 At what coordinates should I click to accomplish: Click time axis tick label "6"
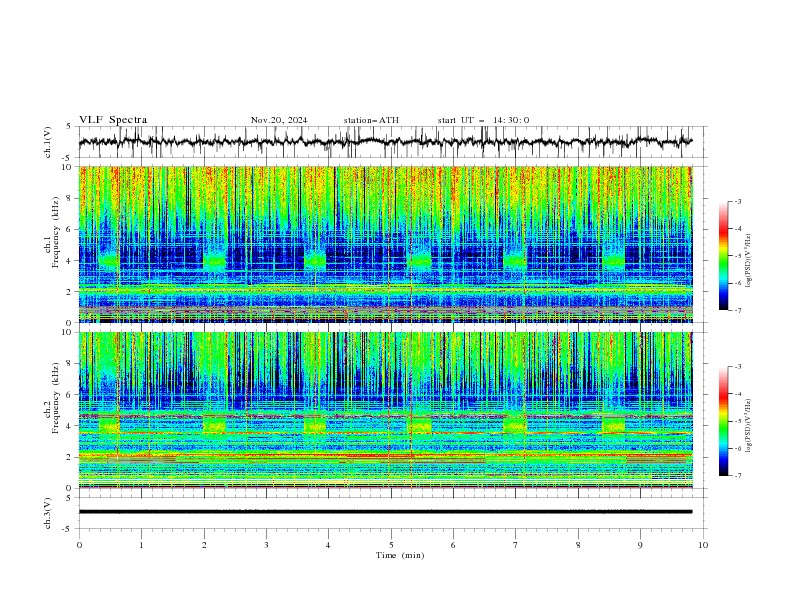(x=453, y=545)
